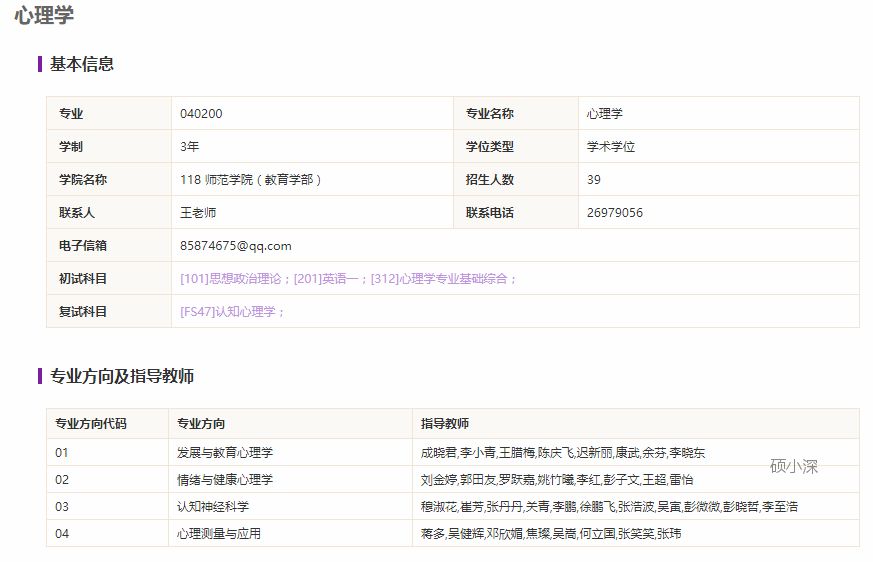Image resolution: width=873 pixels, height=562 pixels.
Task: Click the 学制 label cell
Action: pos(109,146)
